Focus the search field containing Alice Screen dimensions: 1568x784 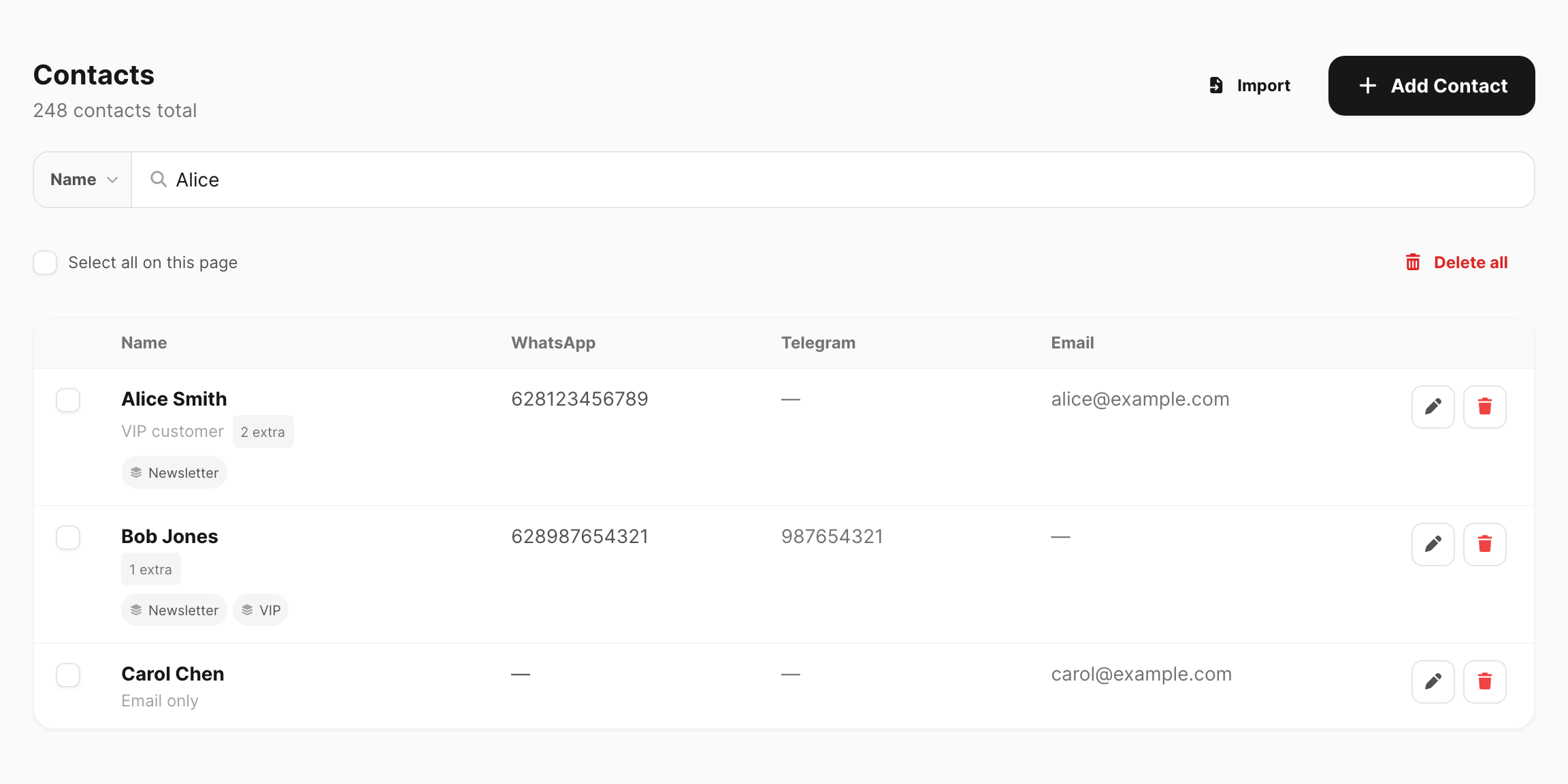point(832,180)
